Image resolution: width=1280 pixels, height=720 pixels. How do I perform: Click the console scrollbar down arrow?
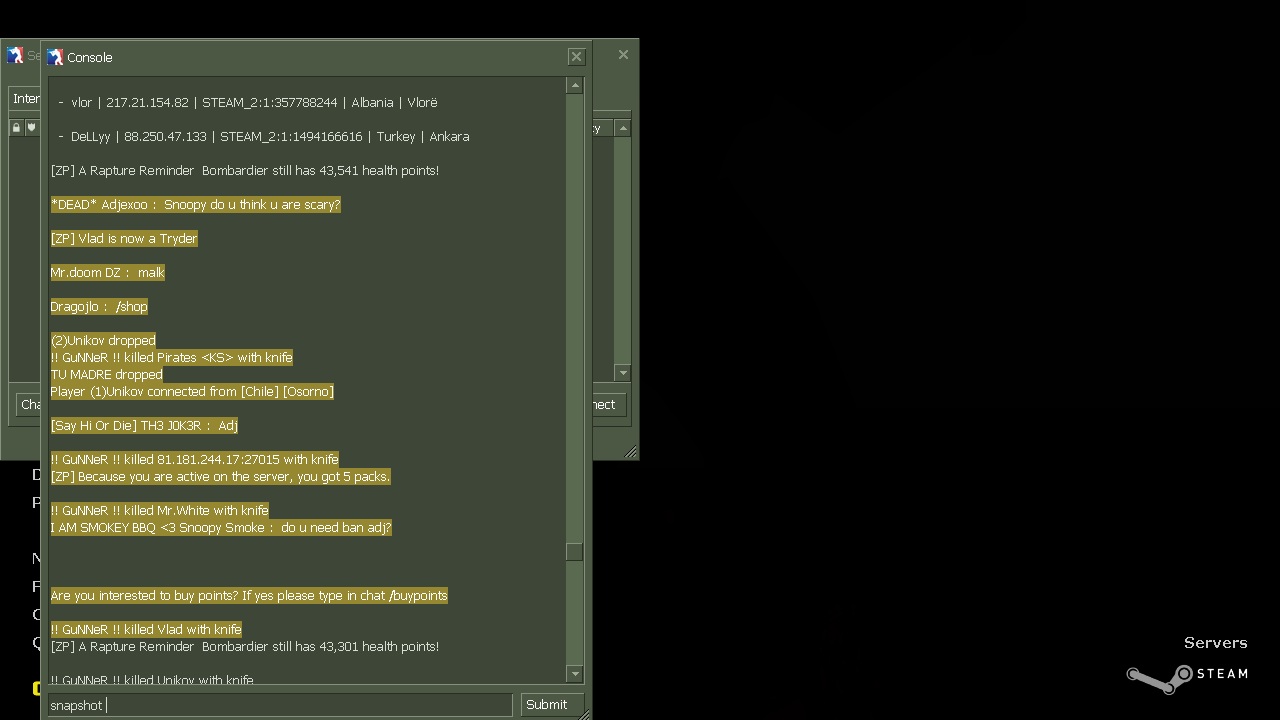[x=574, y=674]
